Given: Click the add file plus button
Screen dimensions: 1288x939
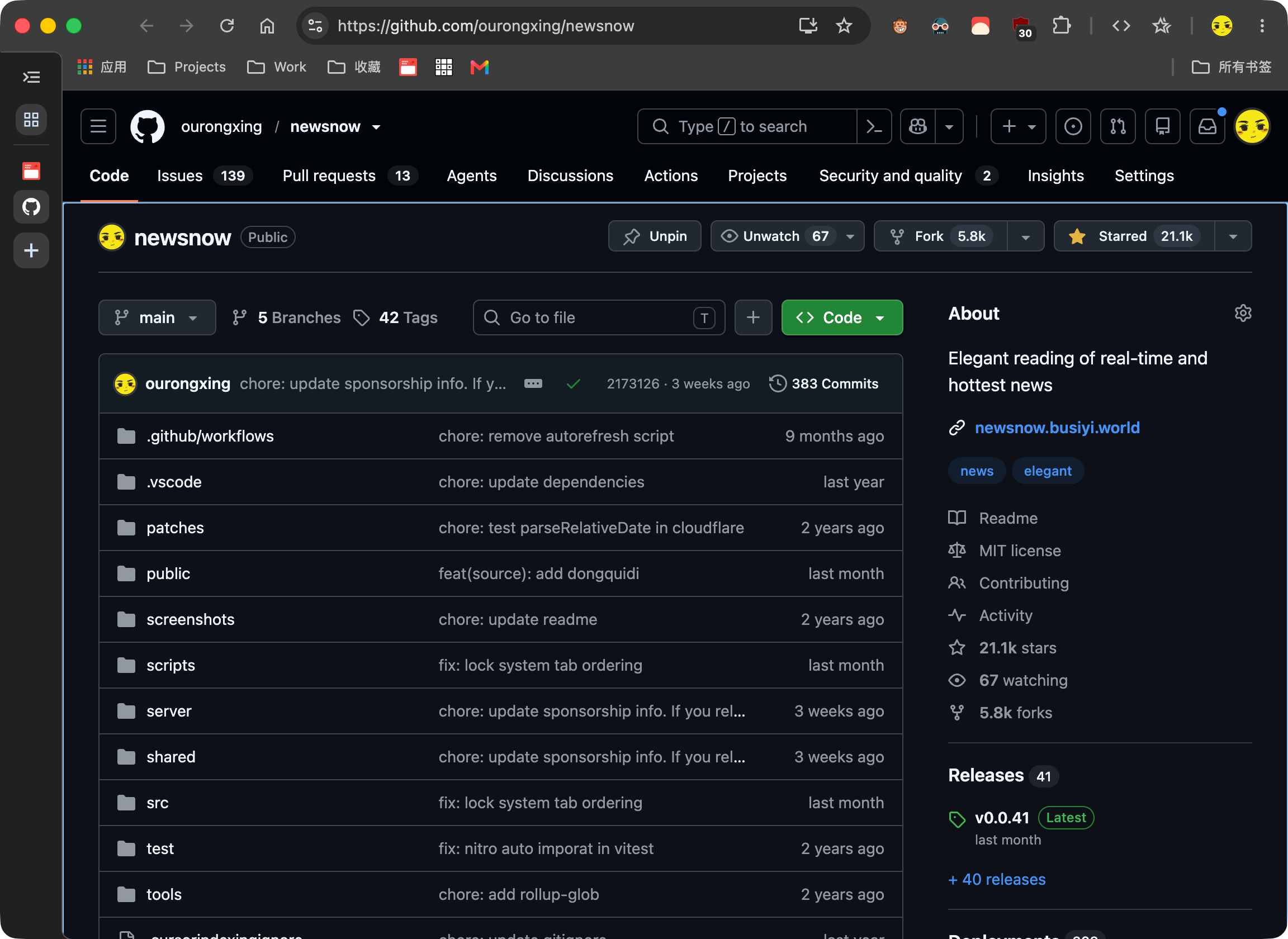Looking at the screenshot, I should point(753,317).
